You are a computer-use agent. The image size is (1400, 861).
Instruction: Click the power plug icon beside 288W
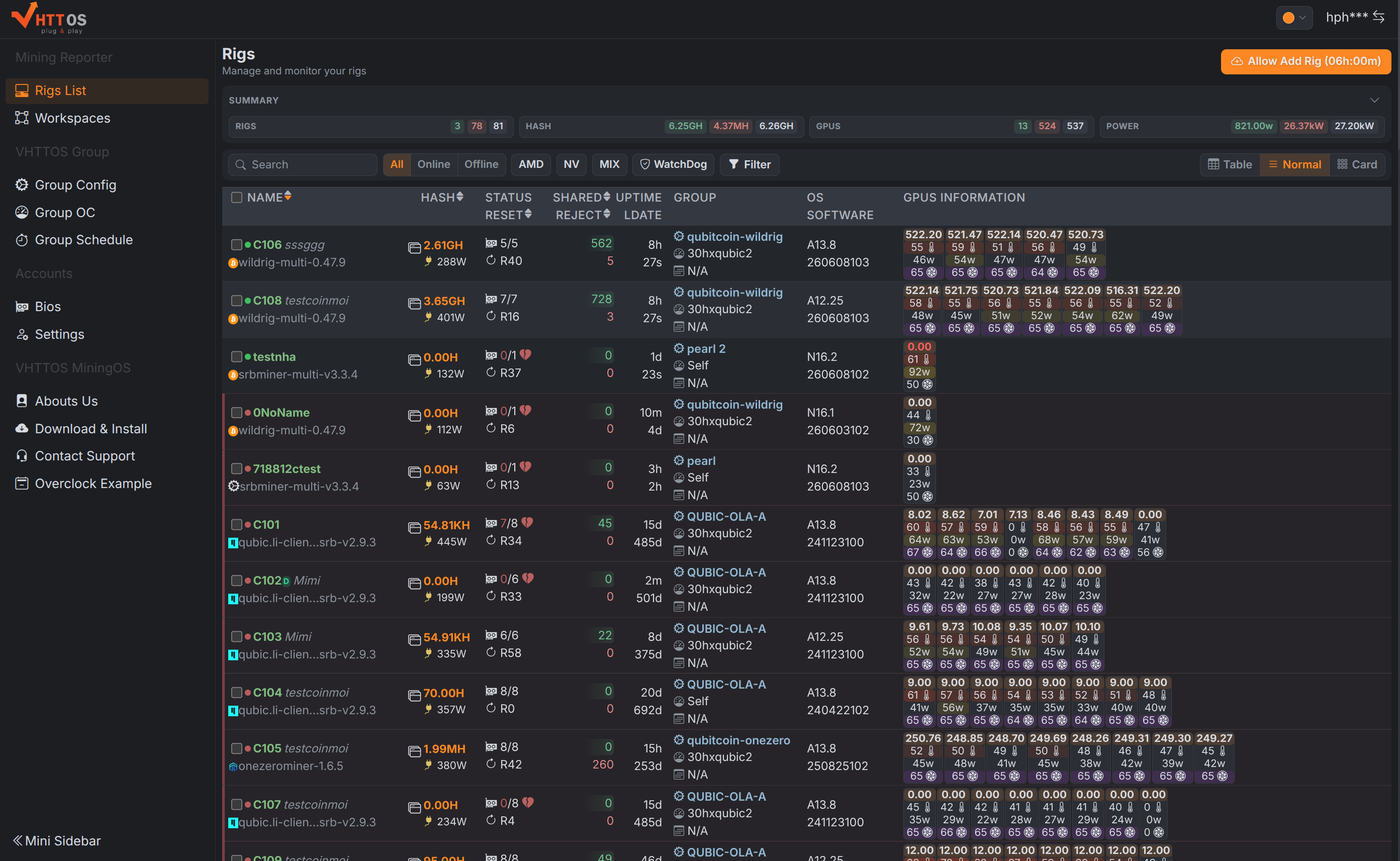tap(428, 261)
